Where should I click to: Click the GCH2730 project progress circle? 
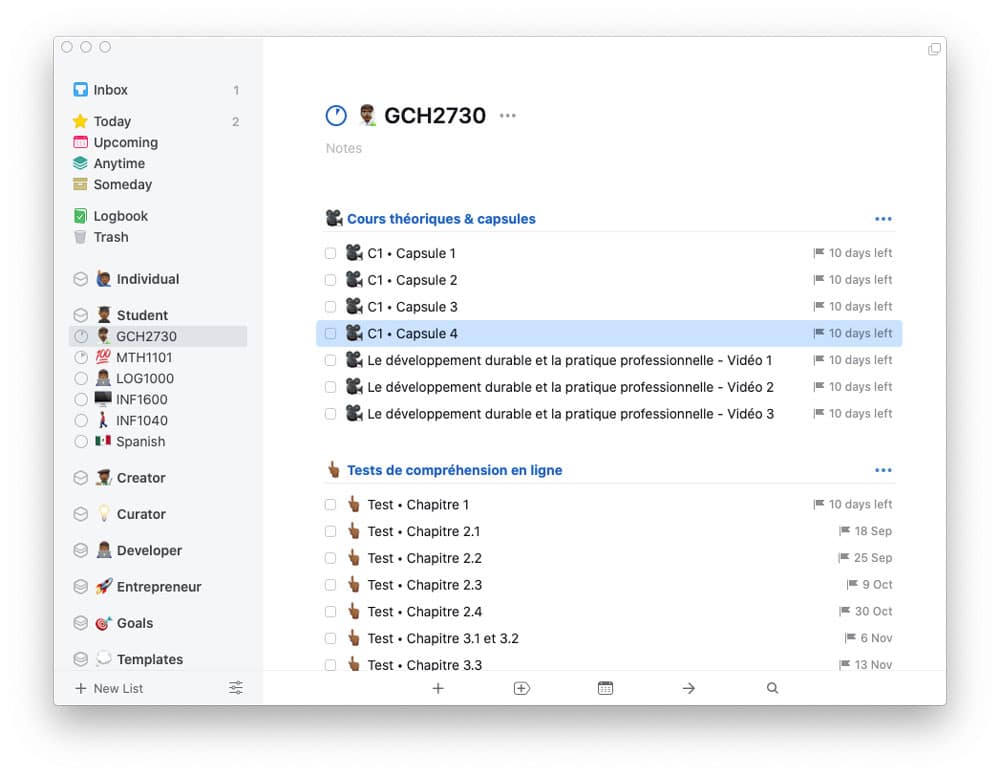[336, 115]
